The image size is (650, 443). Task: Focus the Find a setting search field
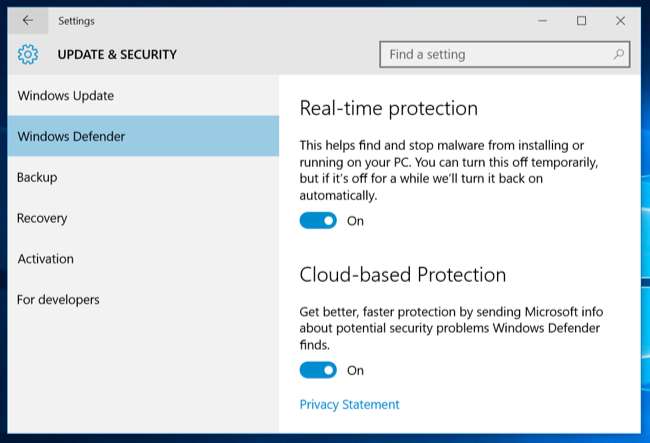point(495,54)
